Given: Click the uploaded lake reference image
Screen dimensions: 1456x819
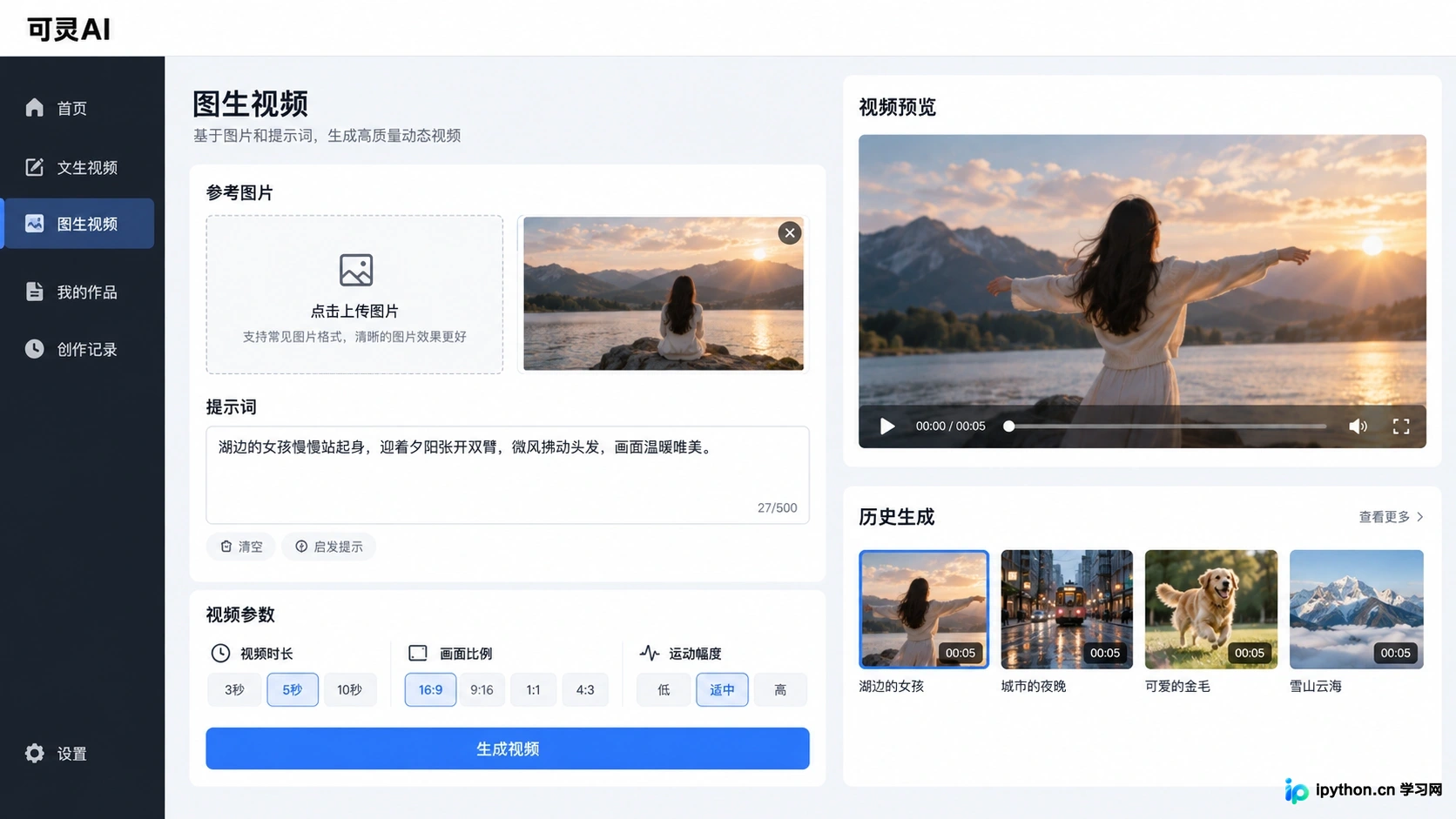Looking at the screenshot, I should tap(664, 294).
